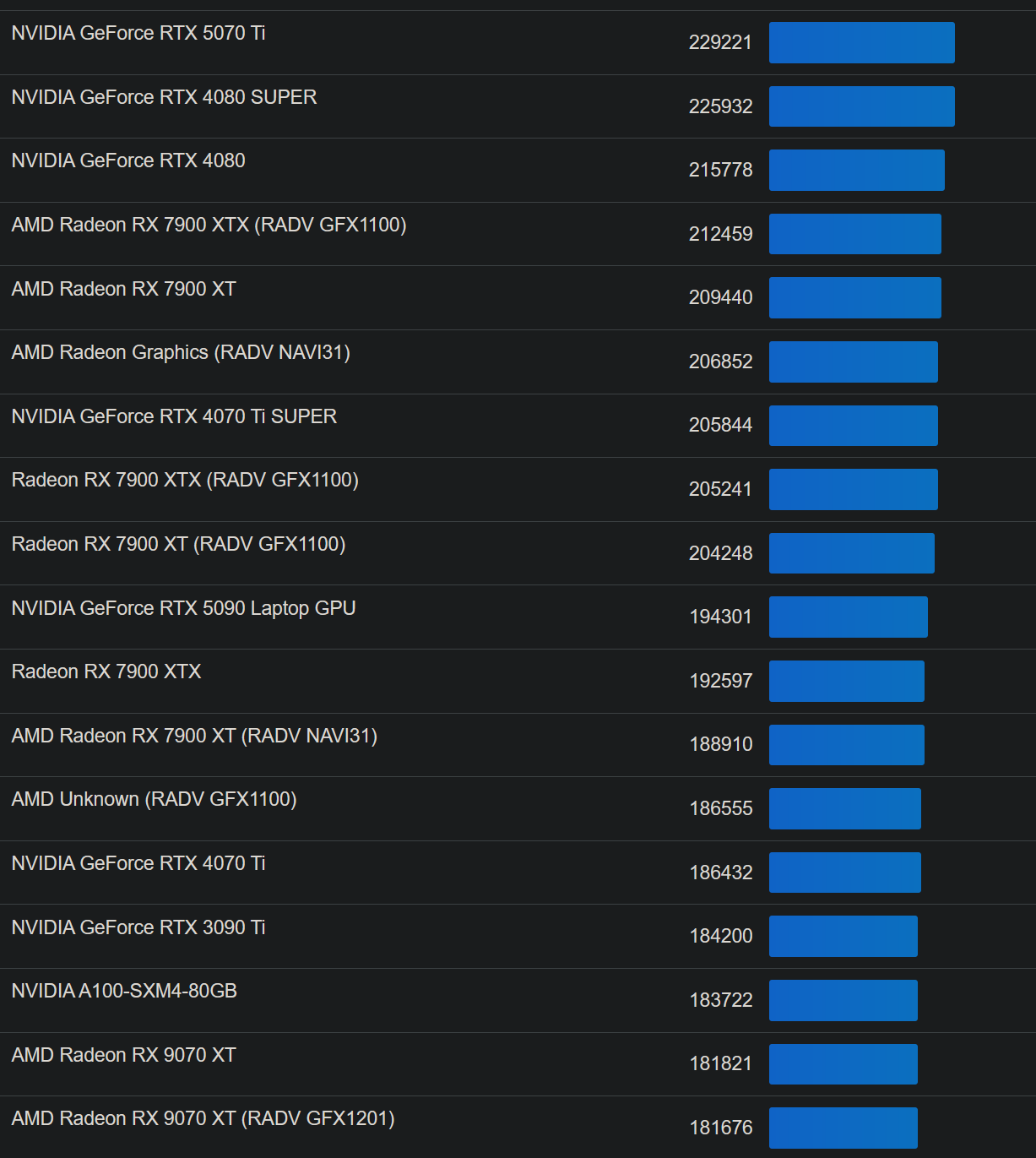Select score value 192597
The height and width of the screenshot is (1158, 1036).
(720, 681)
